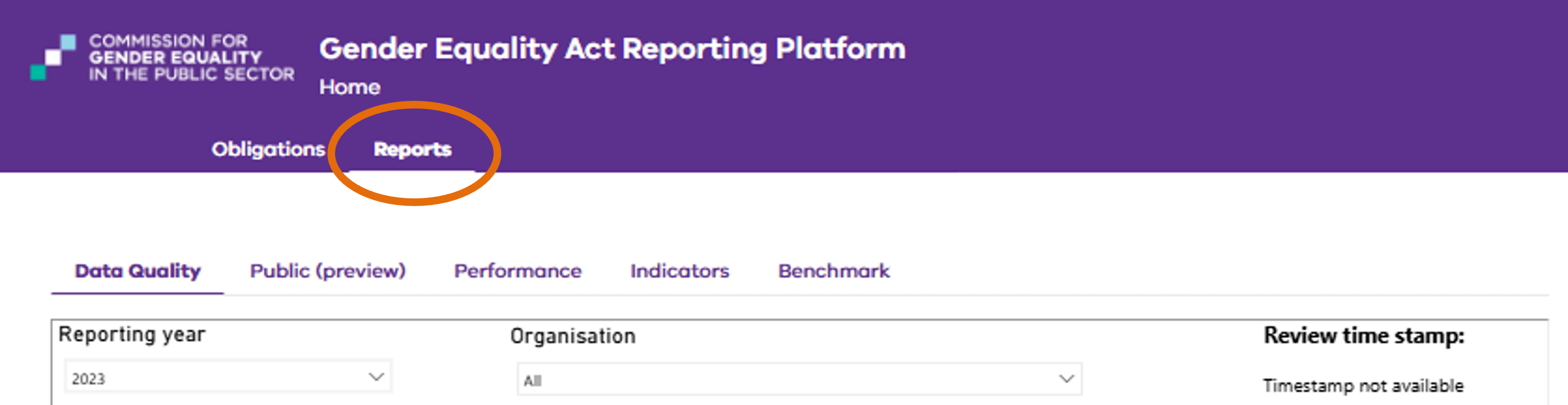Click the Gender Equality Act Reporting Platform title
Image resolution: width=1568 pixels, height=405 pixels.
point(612,49)
